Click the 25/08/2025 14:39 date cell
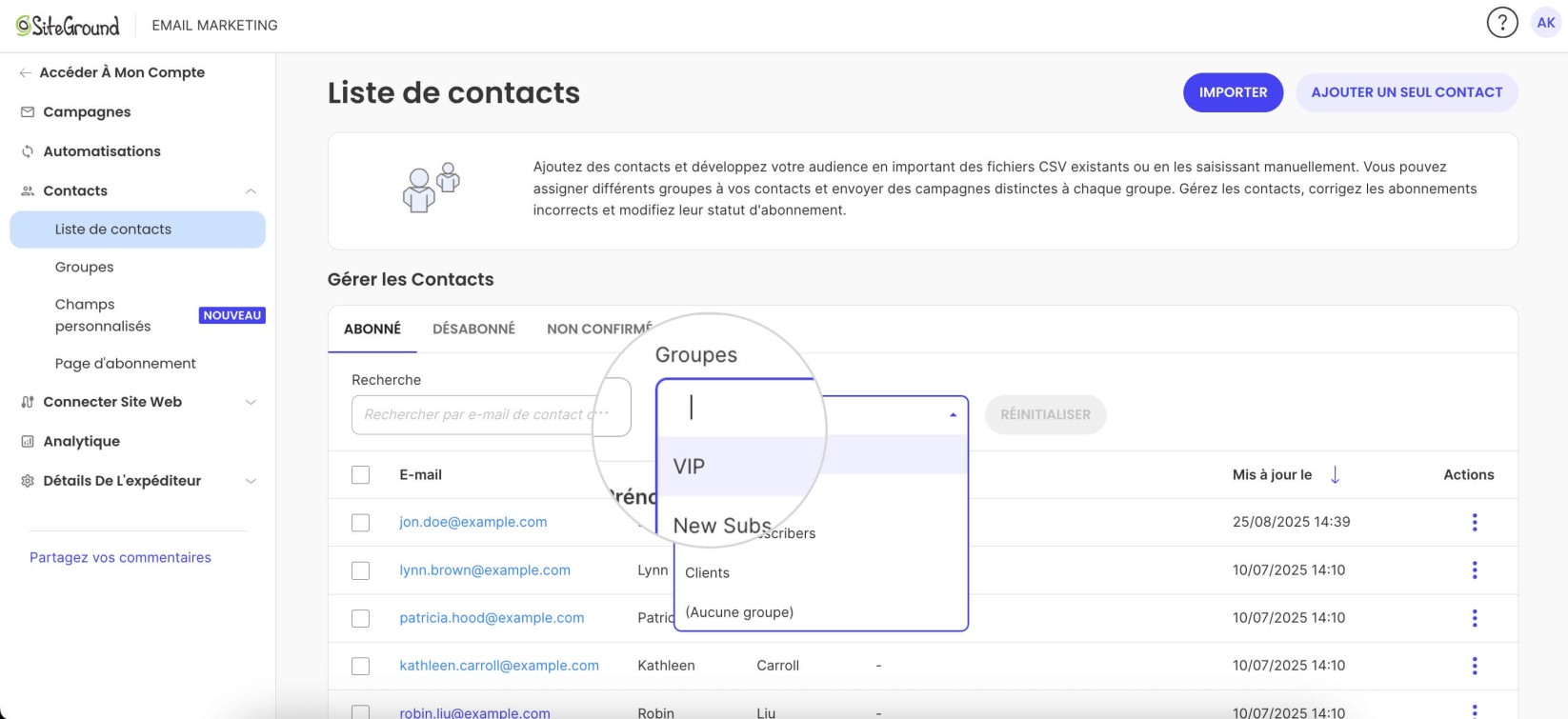This screenshot has width=1568, height=719. click(1291, 522)
